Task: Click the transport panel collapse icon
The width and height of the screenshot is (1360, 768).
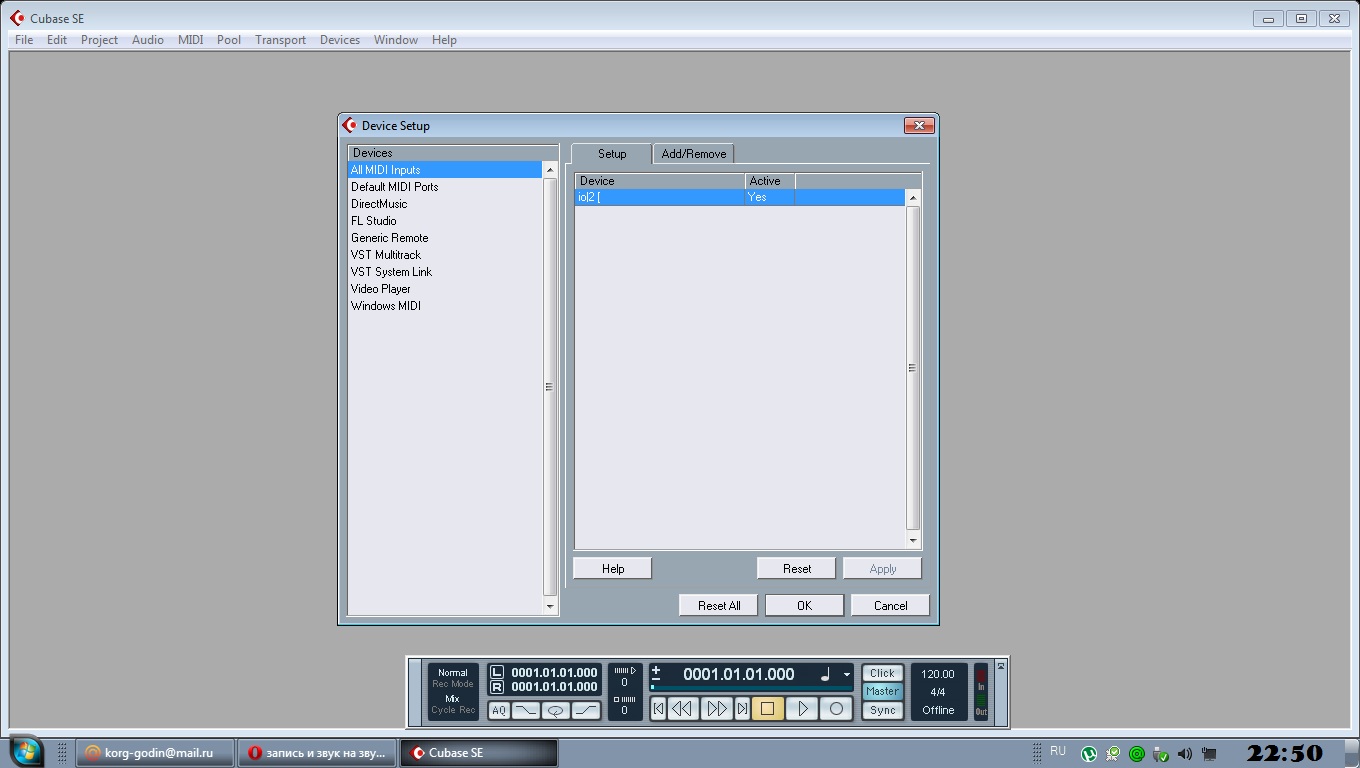Action: [x=1000, y=666]
